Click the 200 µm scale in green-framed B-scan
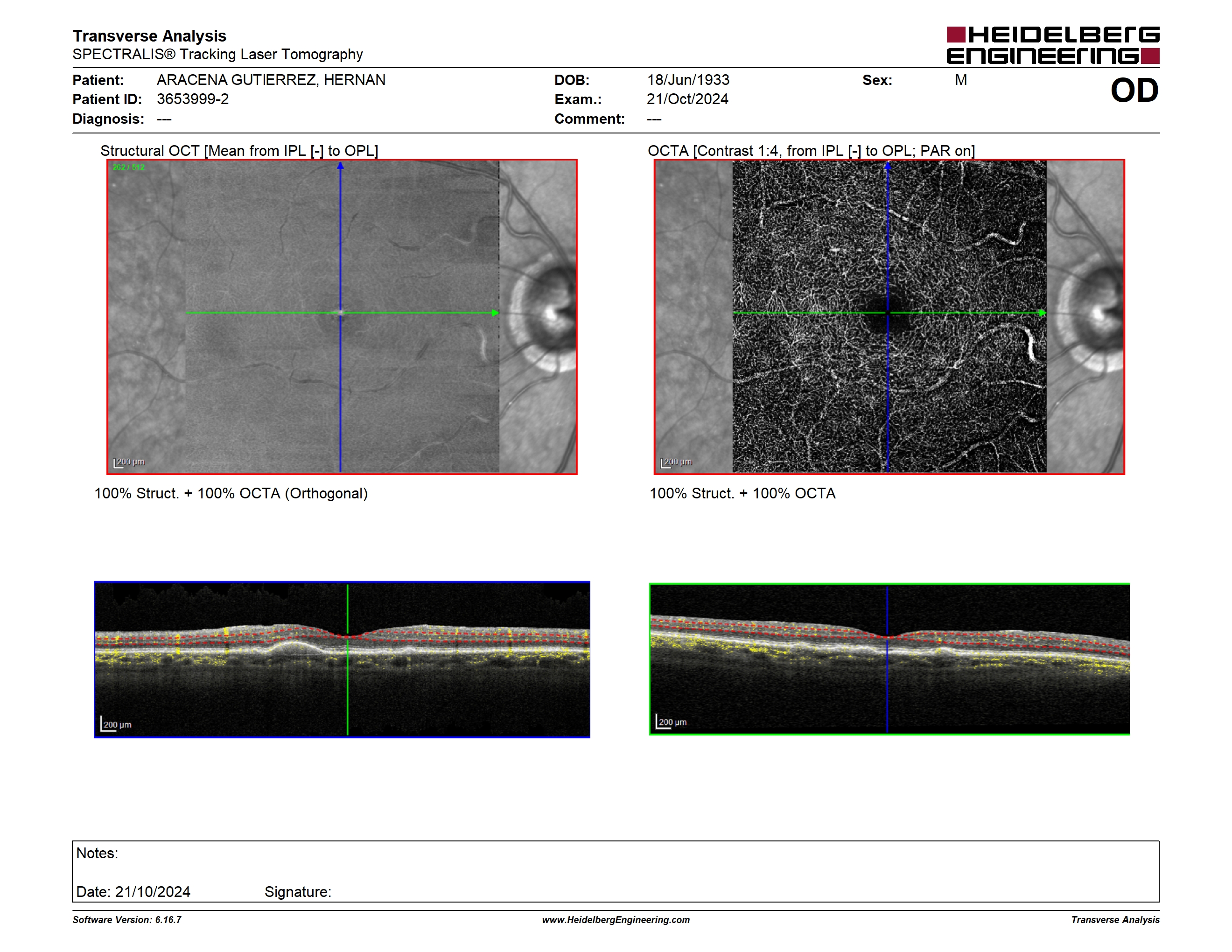 pos(672,722)
